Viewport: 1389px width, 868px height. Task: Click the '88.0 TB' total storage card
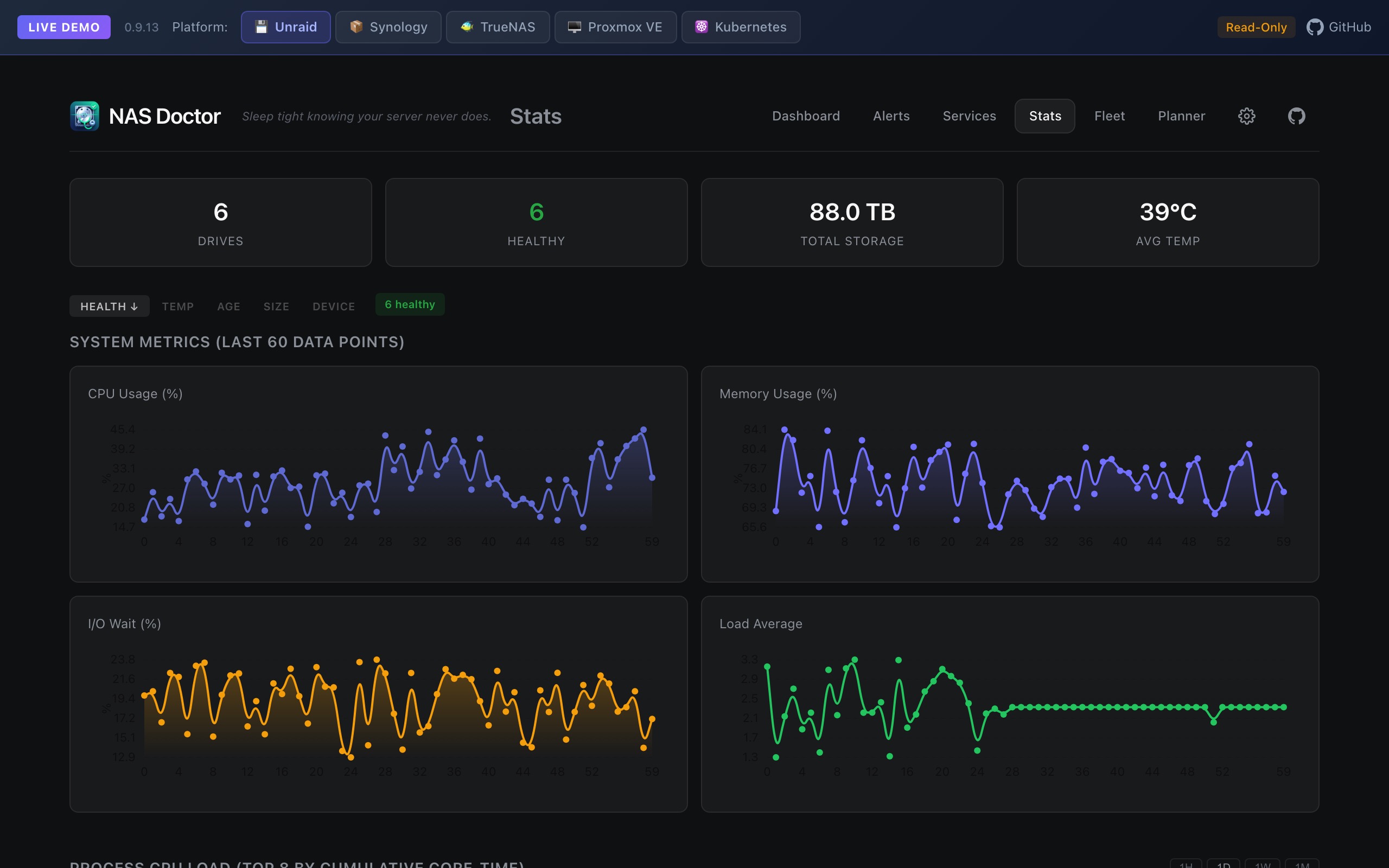[852, 222]
